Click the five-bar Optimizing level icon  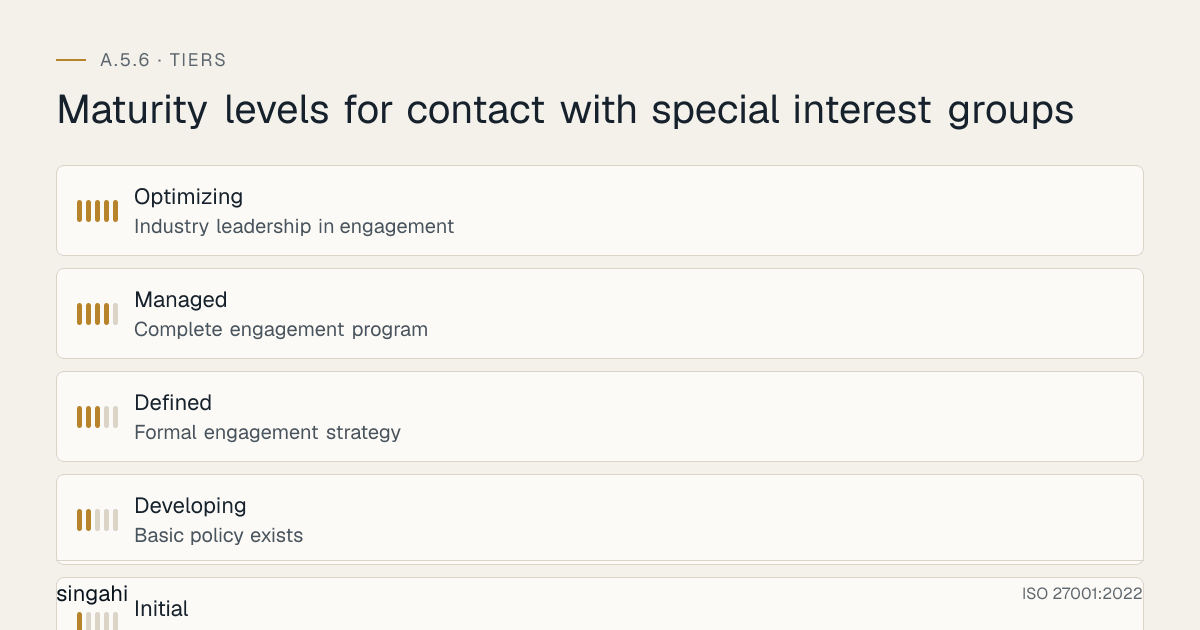pyautogui.click(x=98, y=211)
